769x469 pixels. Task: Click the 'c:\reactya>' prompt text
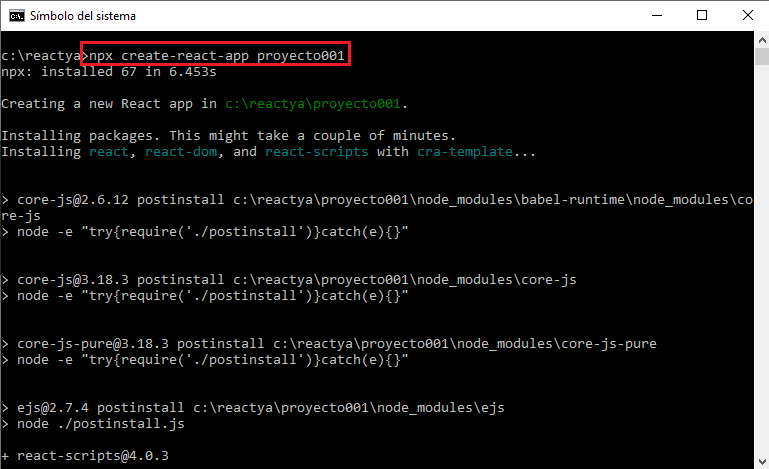click(44, 56)
